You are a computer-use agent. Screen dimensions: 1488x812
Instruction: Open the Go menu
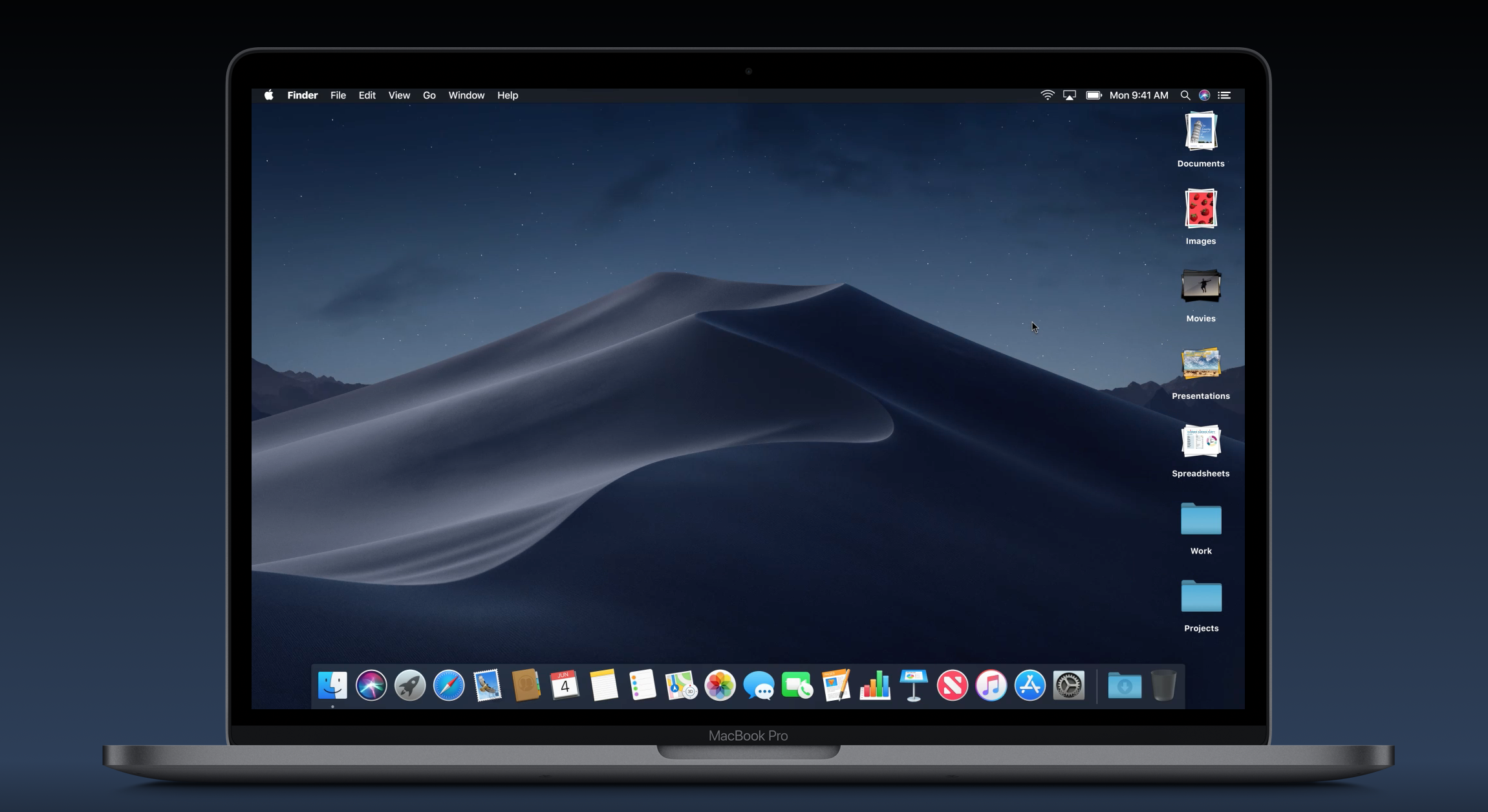(429, 95)
